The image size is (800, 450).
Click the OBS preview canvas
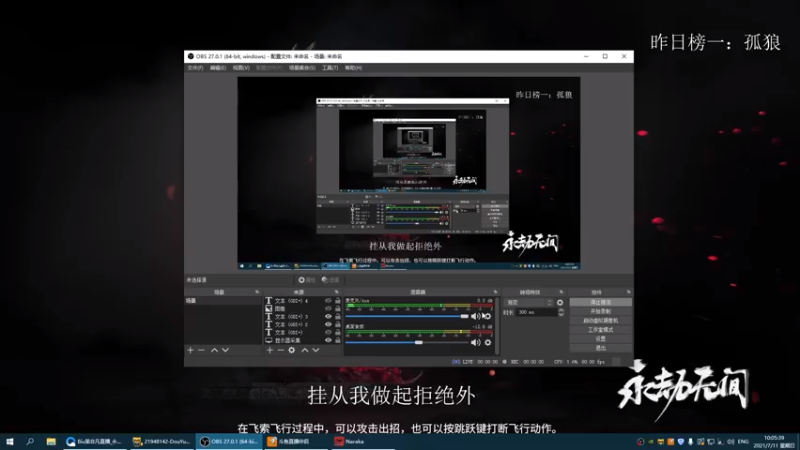[409, 173]
